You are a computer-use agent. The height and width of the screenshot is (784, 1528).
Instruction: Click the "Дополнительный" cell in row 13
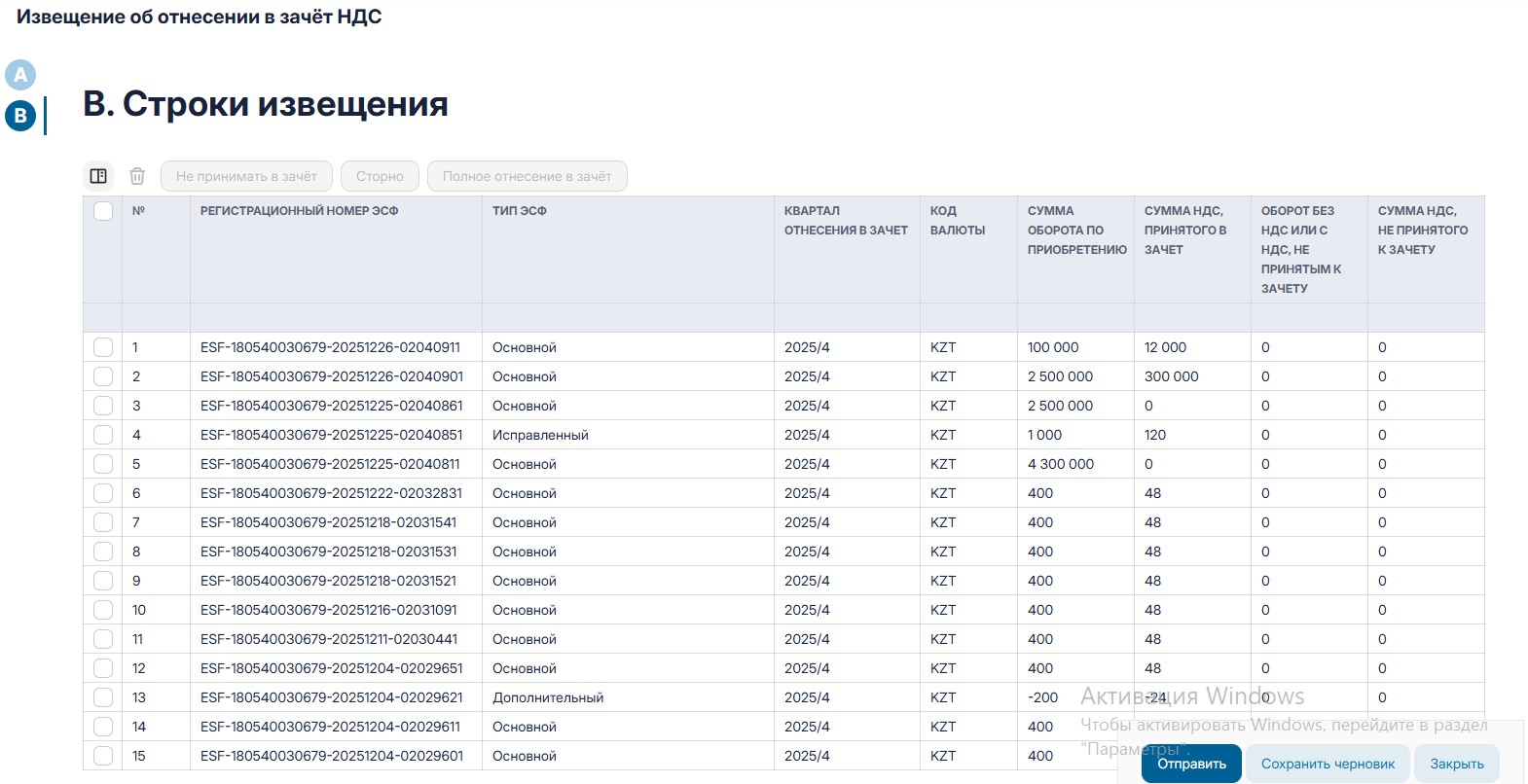[547, 697]
